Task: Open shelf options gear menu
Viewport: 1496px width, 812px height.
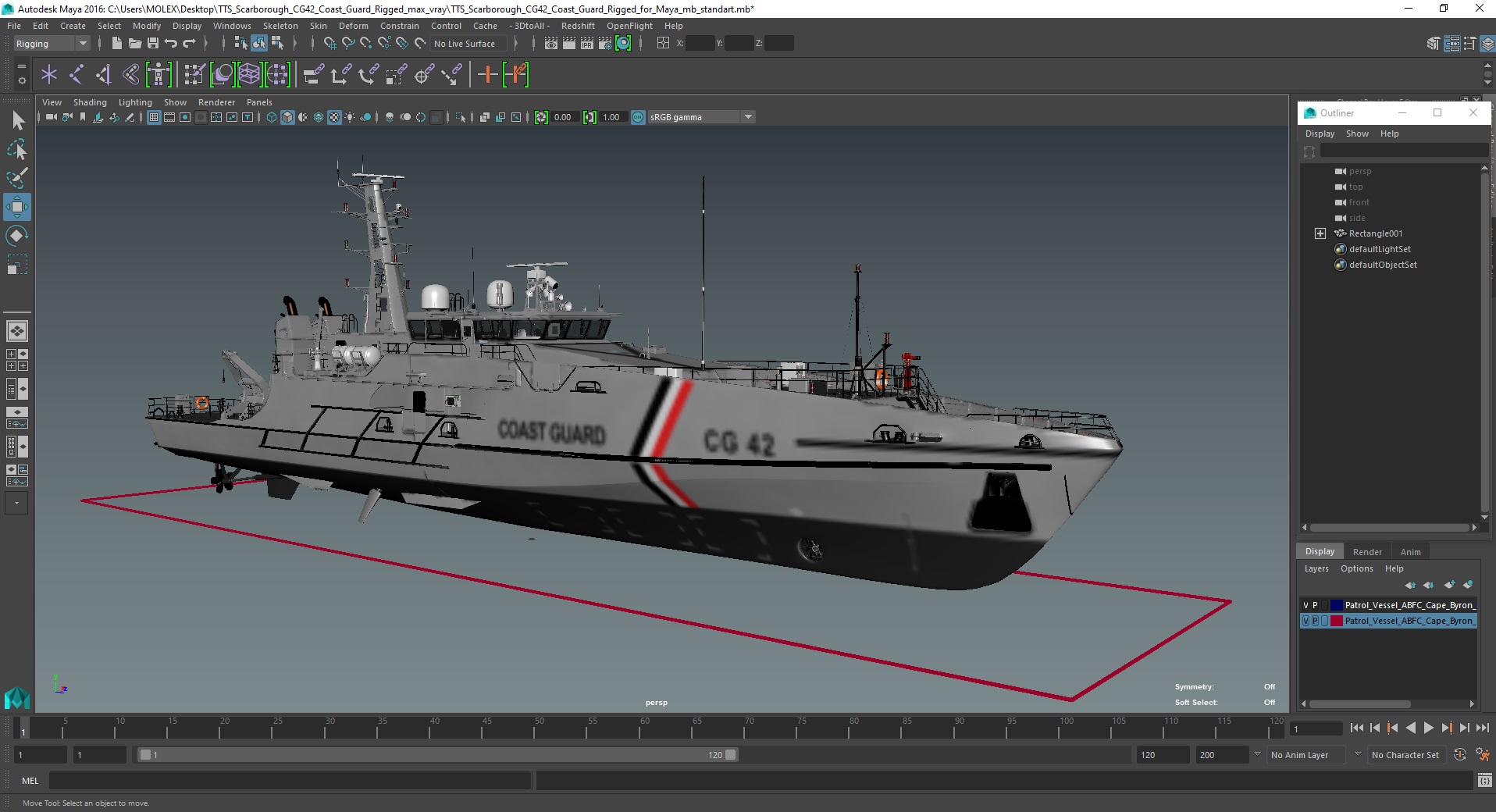Action: click(x=21, y=80)
